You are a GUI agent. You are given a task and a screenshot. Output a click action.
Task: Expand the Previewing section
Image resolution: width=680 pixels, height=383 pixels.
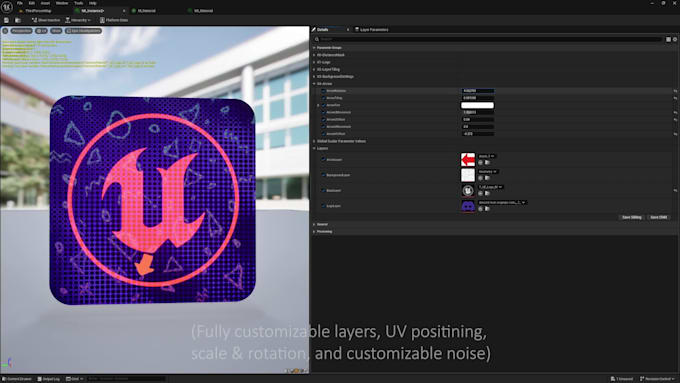coord(314,232)
